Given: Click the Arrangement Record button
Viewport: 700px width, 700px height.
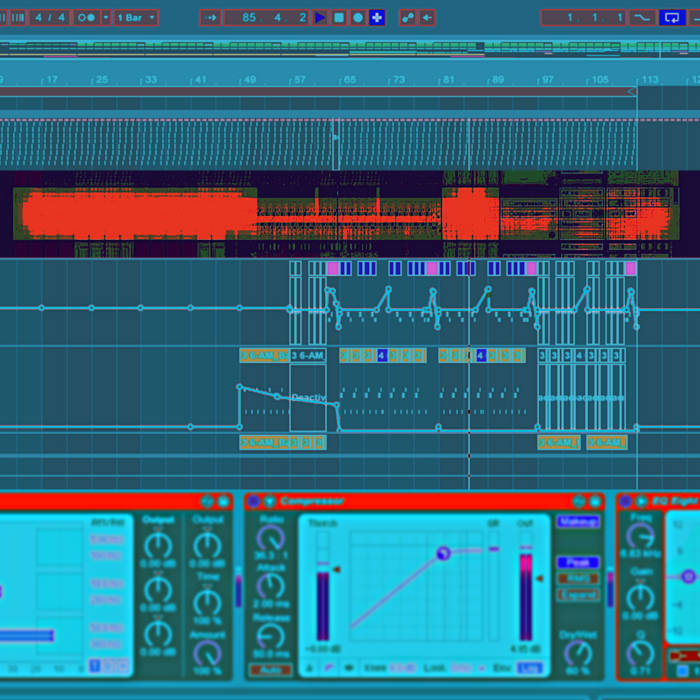Looking at the screenshot, I should pos(358,17).
